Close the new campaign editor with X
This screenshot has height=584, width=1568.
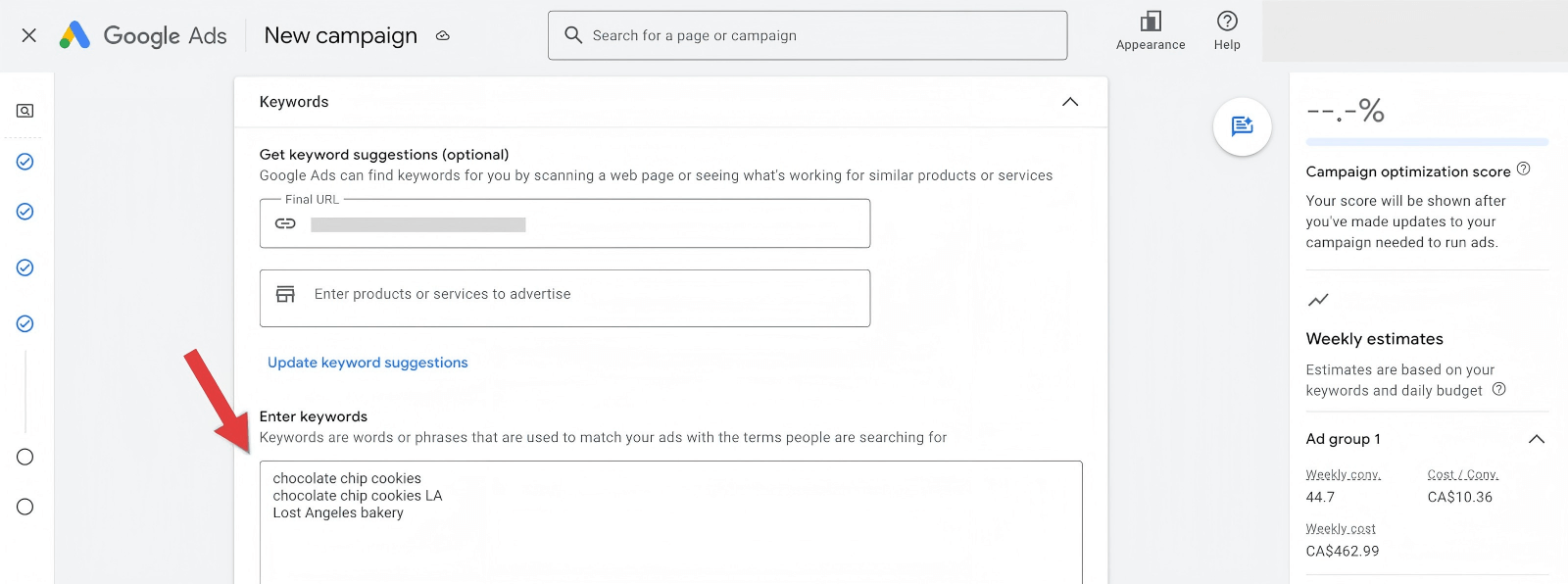tap(29, 35)
